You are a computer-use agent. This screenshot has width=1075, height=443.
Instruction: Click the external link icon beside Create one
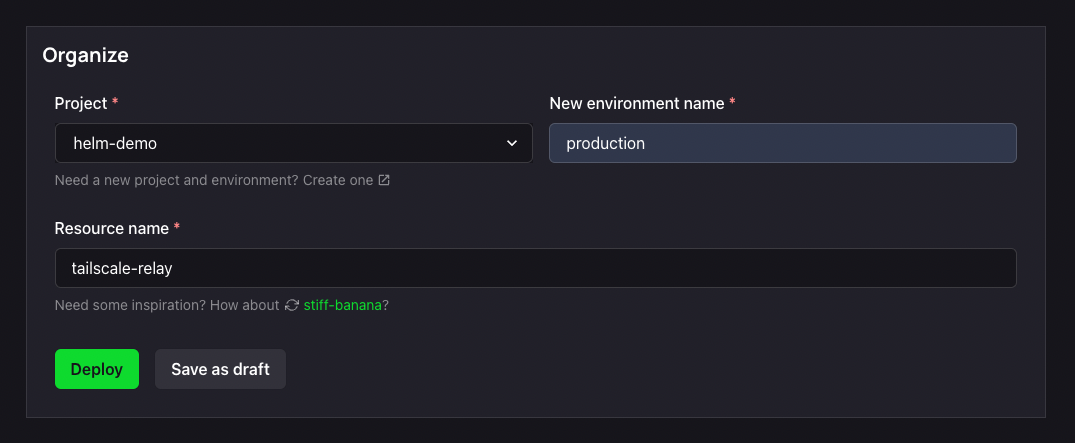384,180
